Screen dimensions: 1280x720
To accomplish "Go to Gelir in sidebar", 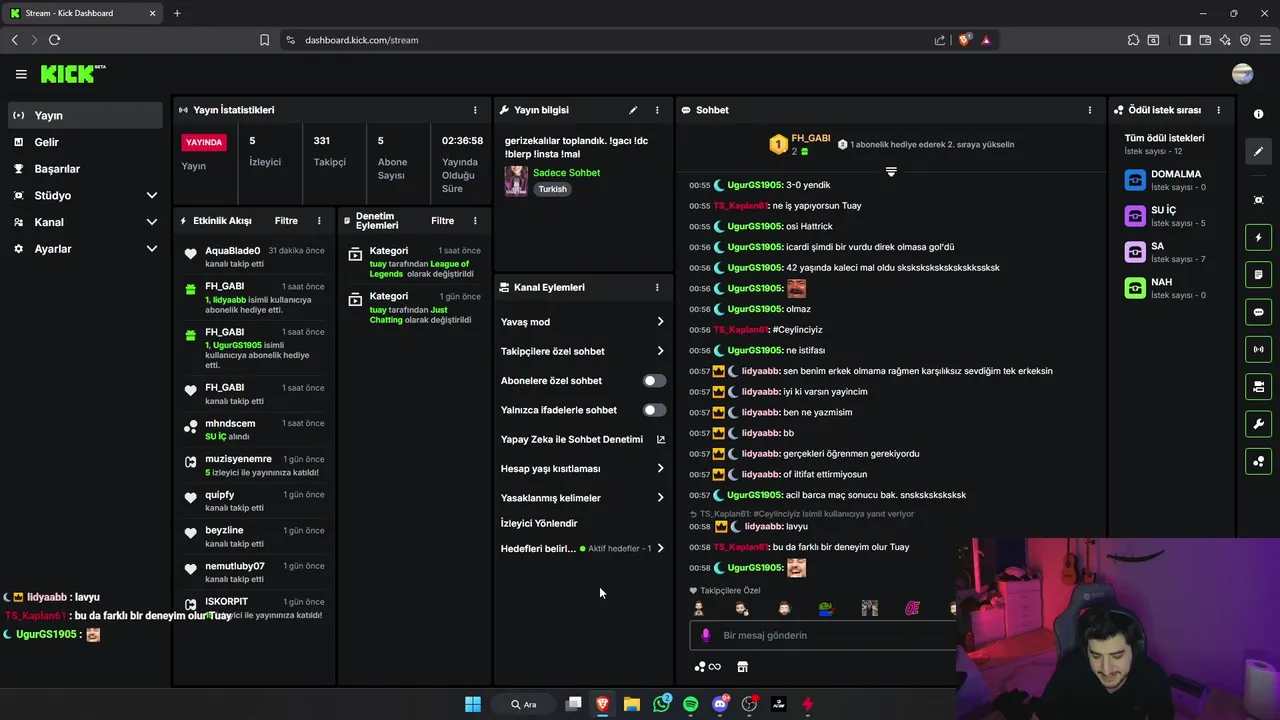I will 85,142.
